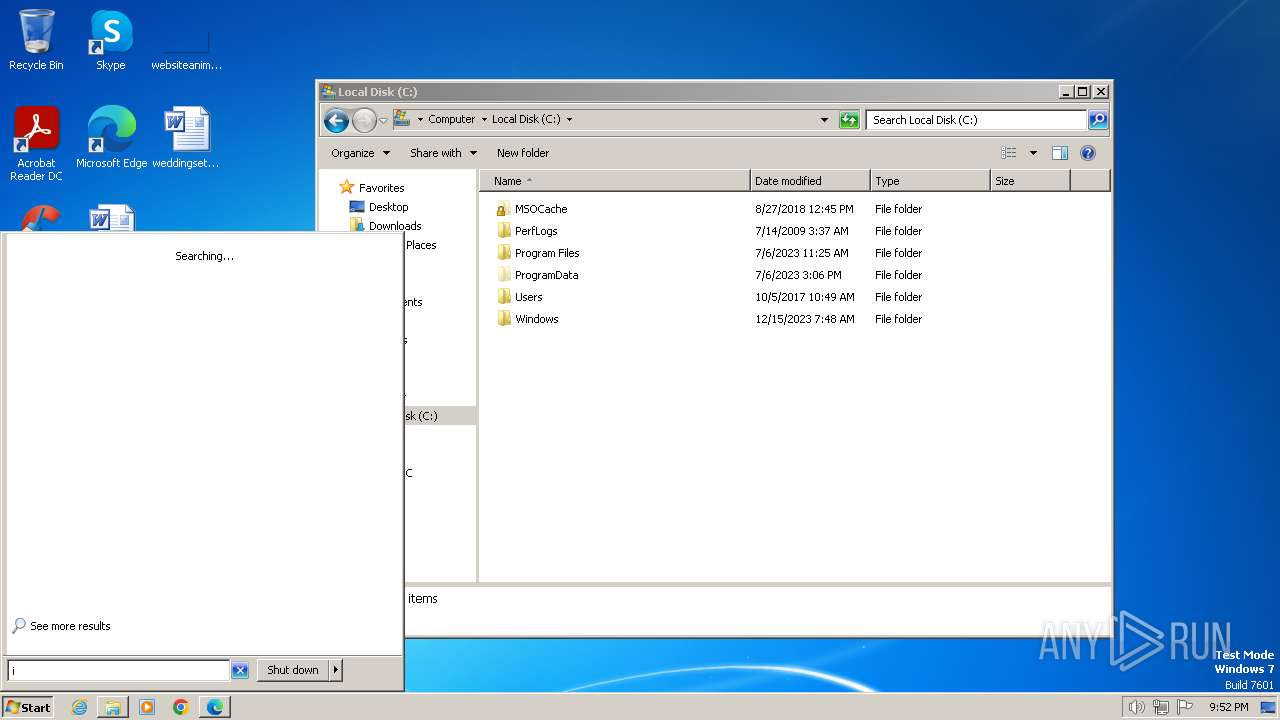Click the 7/14/2009 3:37 AM date cell

[801, 231]
